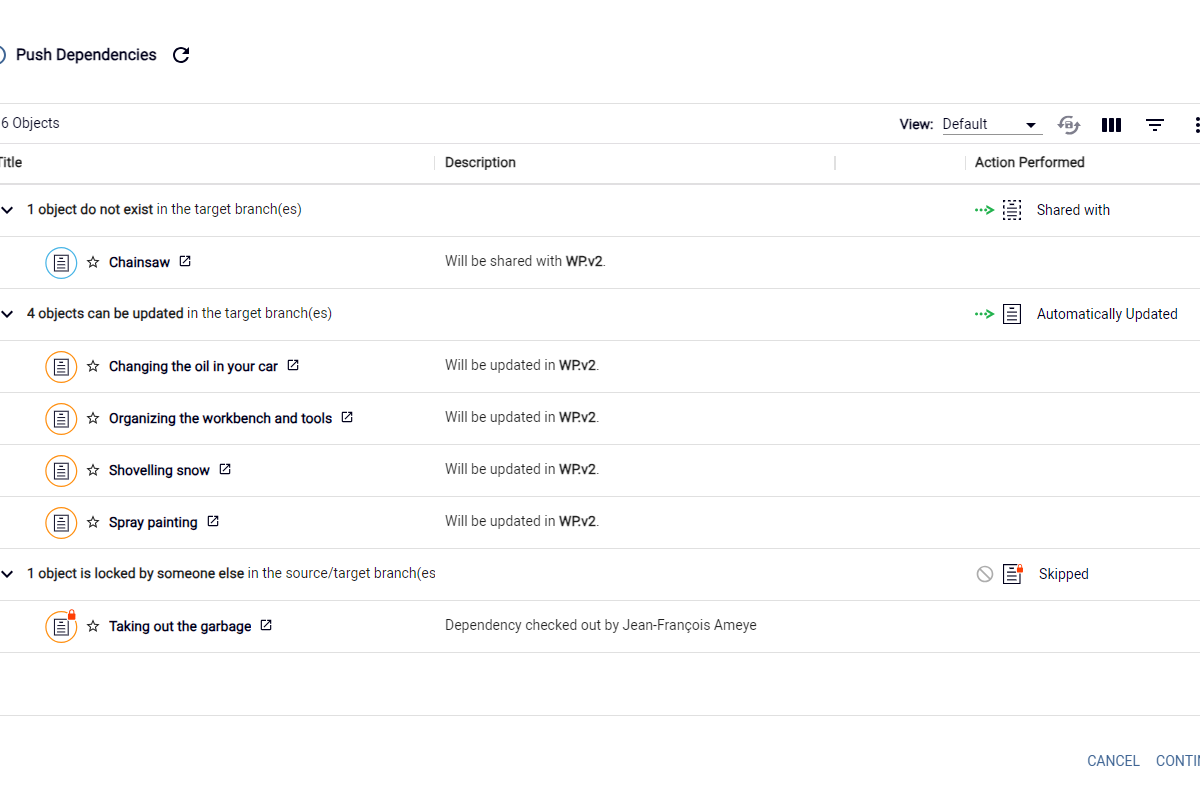This screenshot has height=787, width=1200.
Task: Star 'Changing the oil in your car'
Action: pos(93,366)
